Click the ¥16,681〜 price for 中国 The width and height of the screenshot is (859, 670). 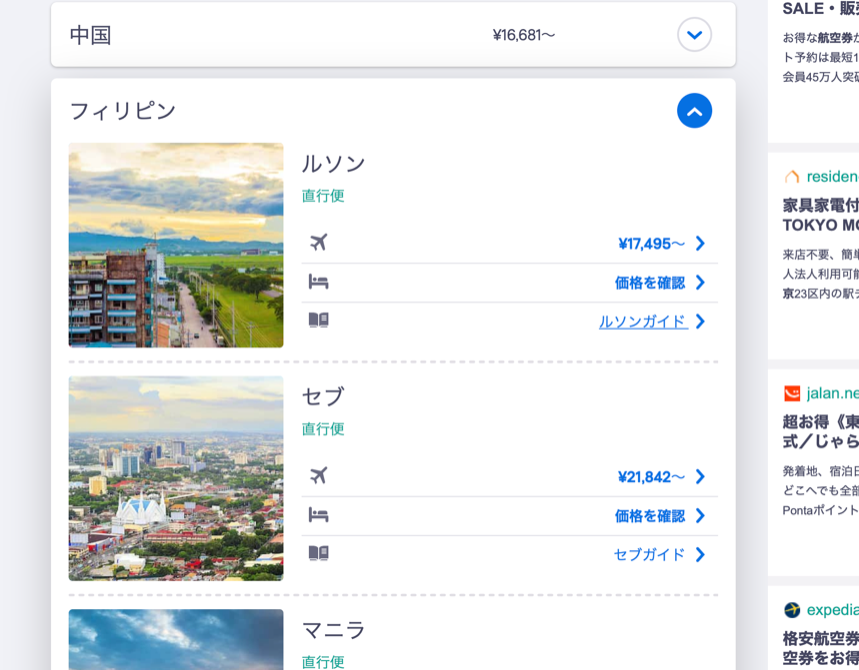click(523, 35)
